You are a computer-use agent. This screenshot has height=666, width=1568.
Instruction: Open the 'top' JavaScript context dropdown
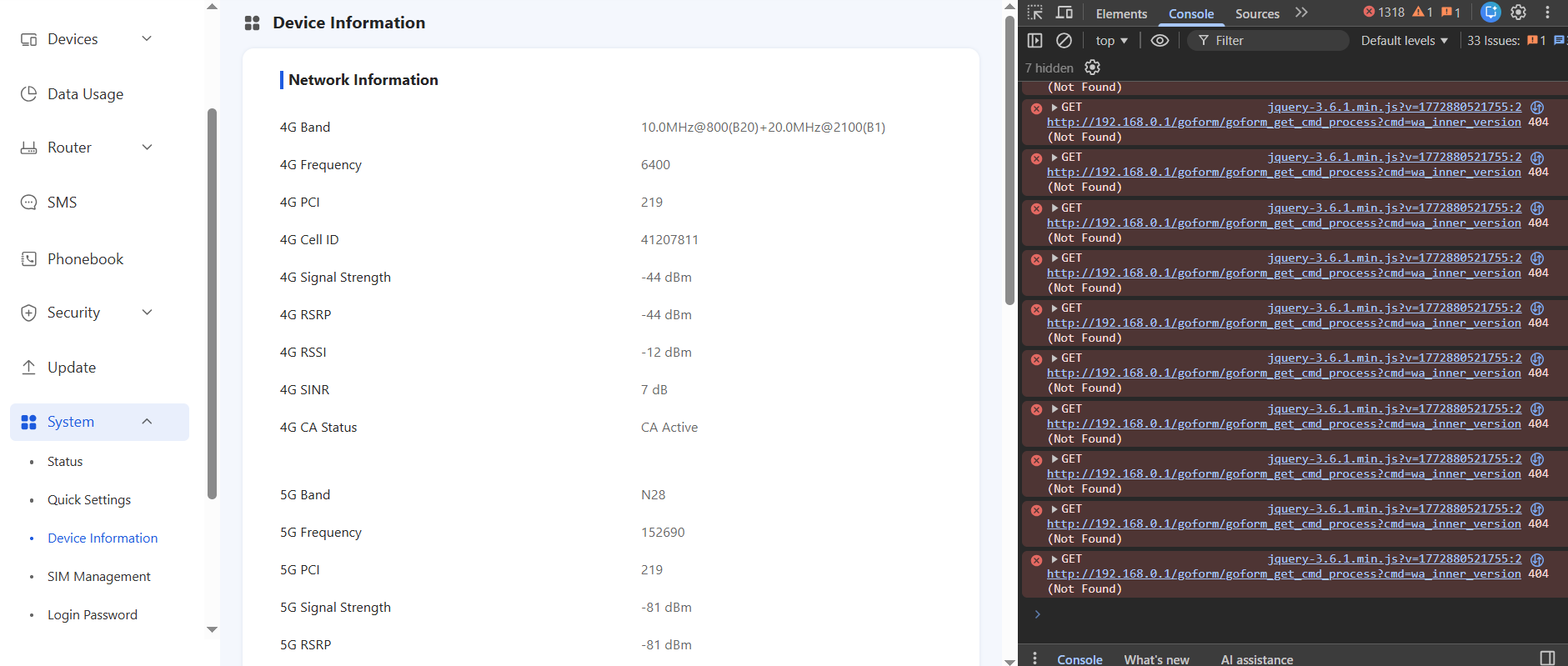click(1111, 40)
